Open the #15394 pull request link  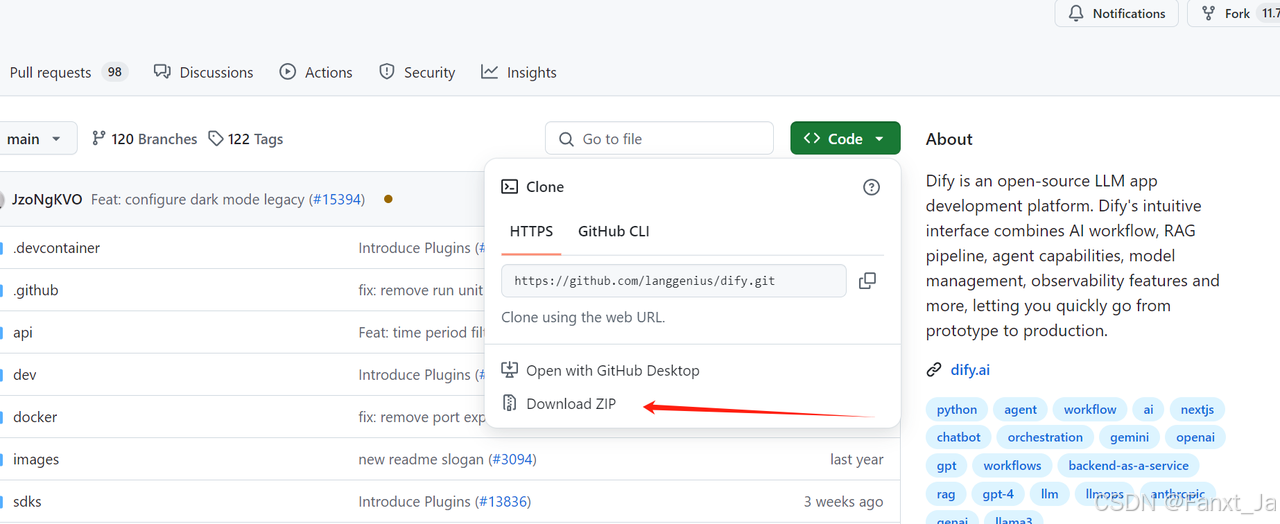[336, 199]
